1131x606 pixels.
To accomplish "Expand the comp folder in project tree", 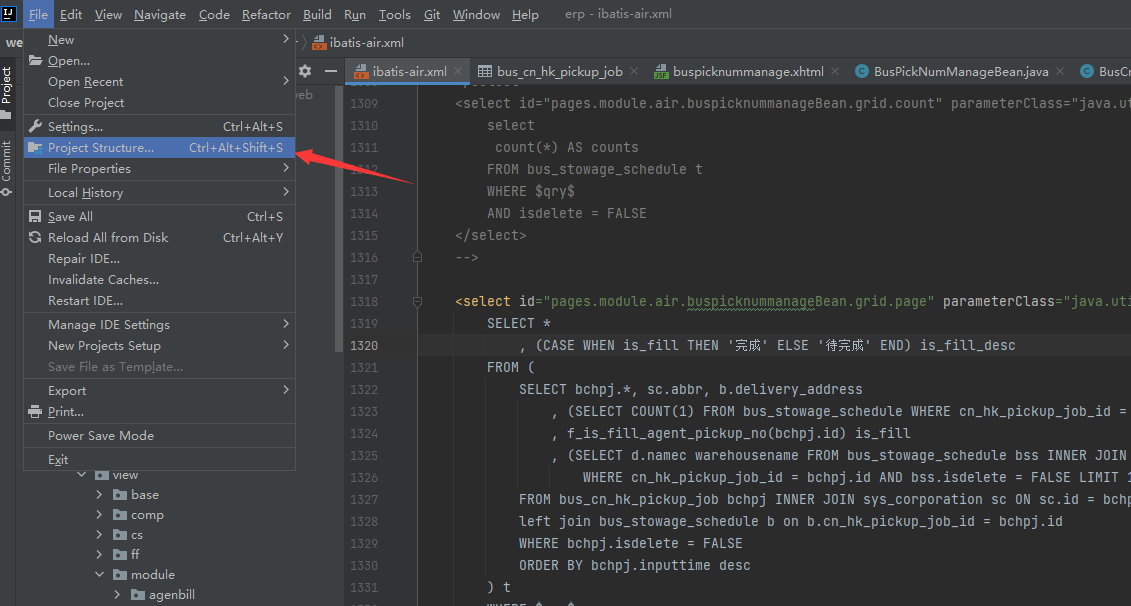I will coord(100,514).
